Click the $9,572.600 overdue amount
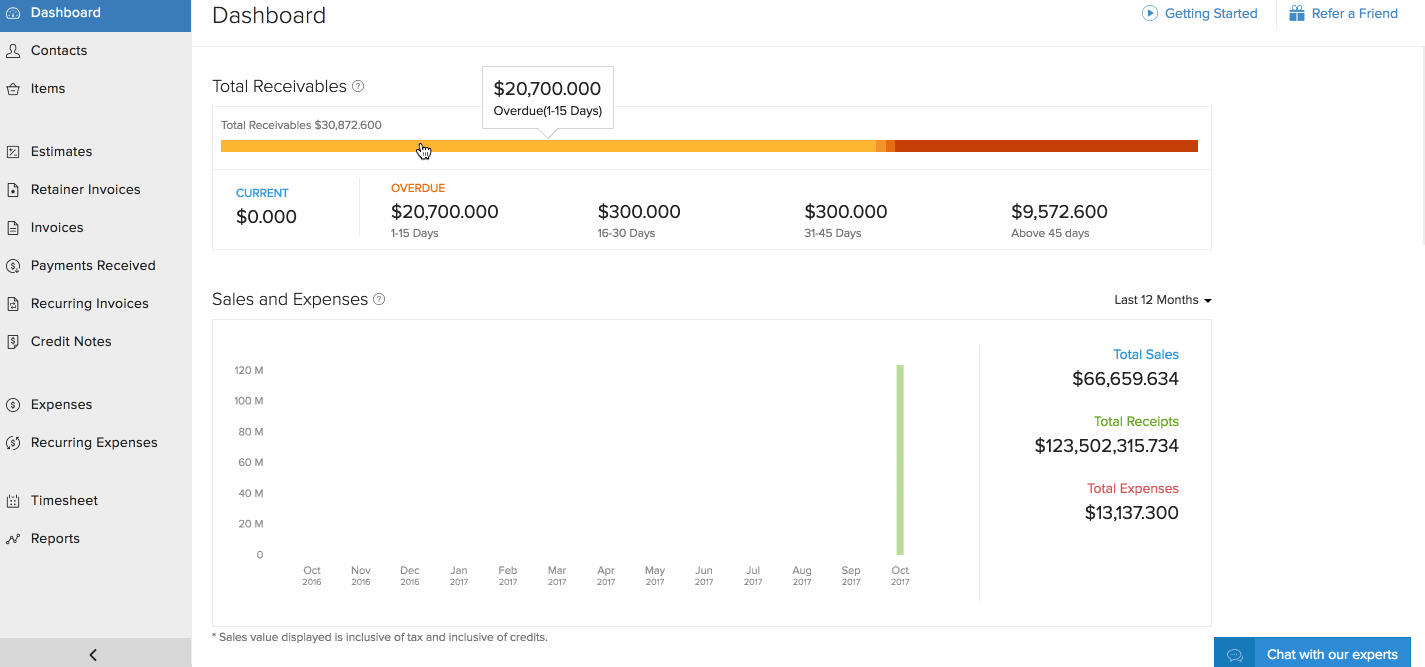Image resolution: width=1425 pixels, height=667 pixels. click(x=1059, y=212)
